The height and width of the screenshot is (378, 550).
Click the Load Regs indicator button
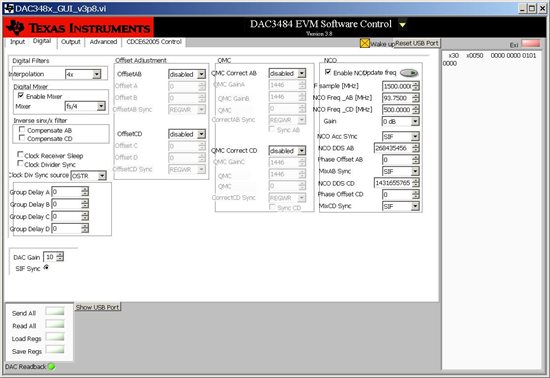55,337
